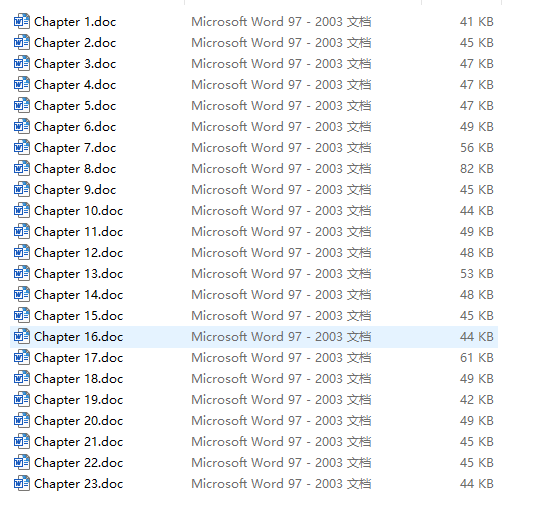Select the Chapter 7.doc filename
This screenshot has height=521, width=546.
75,148
